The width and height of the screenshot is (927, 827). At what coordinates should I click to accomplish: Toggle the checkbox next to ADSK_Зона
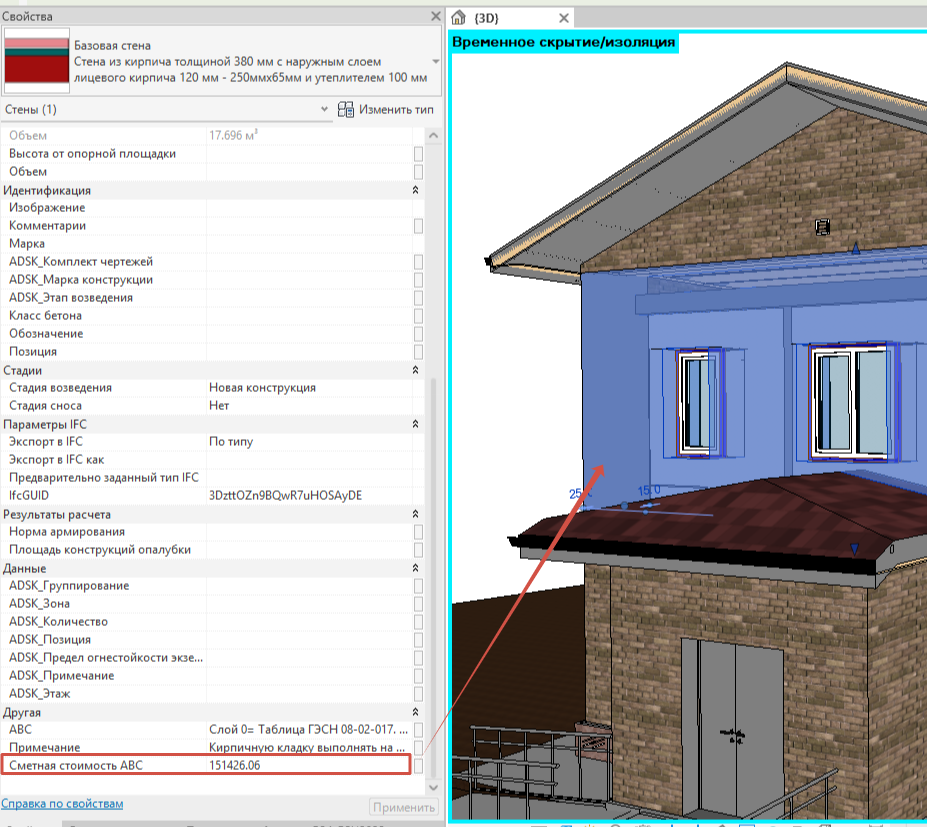[419, 604]
